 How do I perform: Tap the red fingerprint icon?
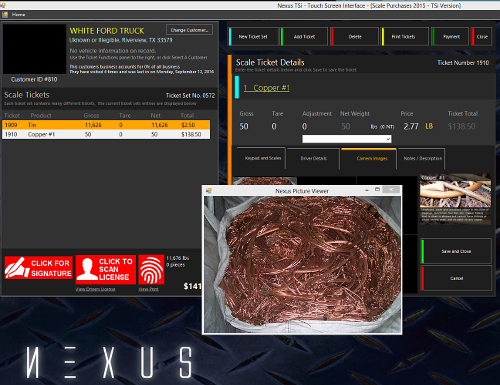click(x=151, y=269)
